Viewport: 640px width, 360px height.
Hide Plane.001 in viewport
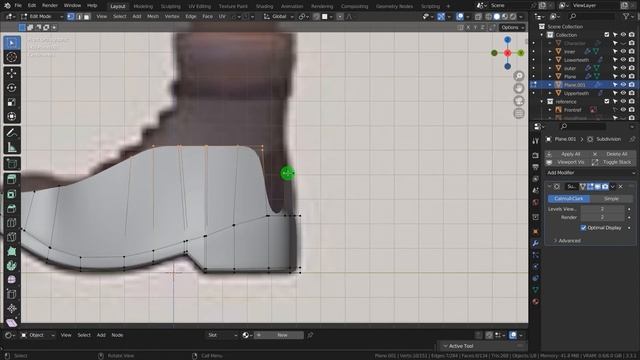pyautogui.click(x=623, y=84)
